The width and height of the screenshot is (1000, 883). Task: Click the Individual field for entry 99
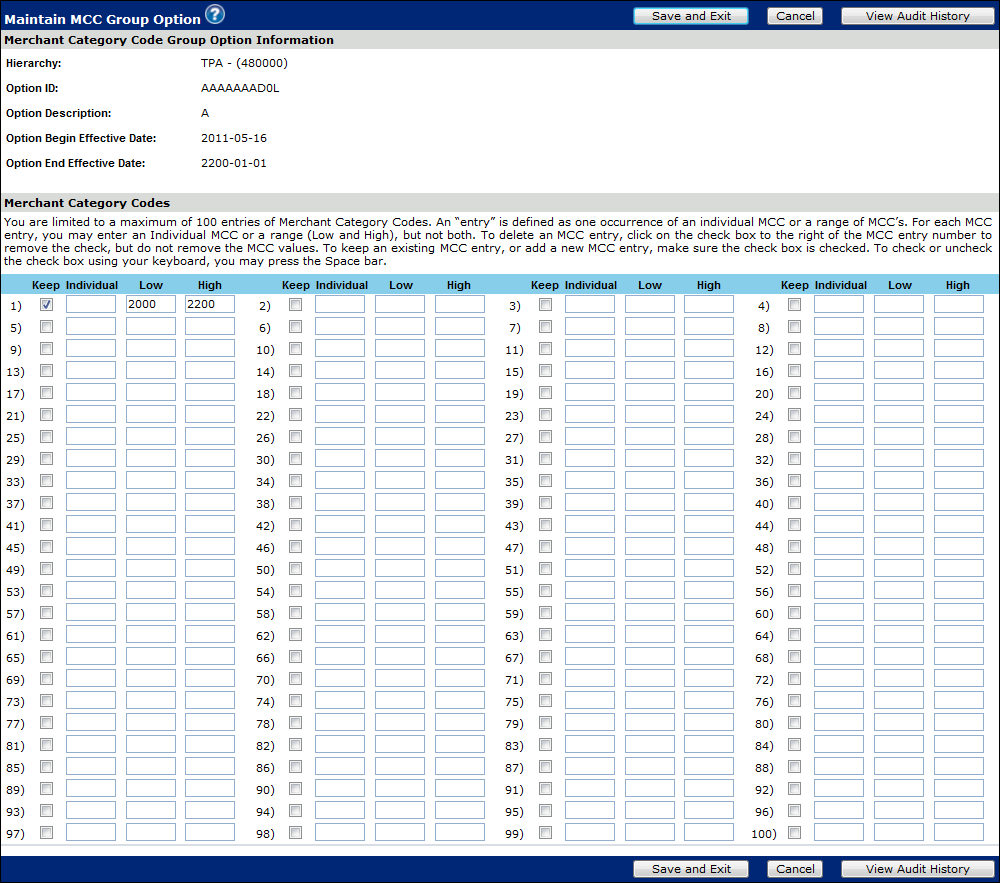click(590, 832)
